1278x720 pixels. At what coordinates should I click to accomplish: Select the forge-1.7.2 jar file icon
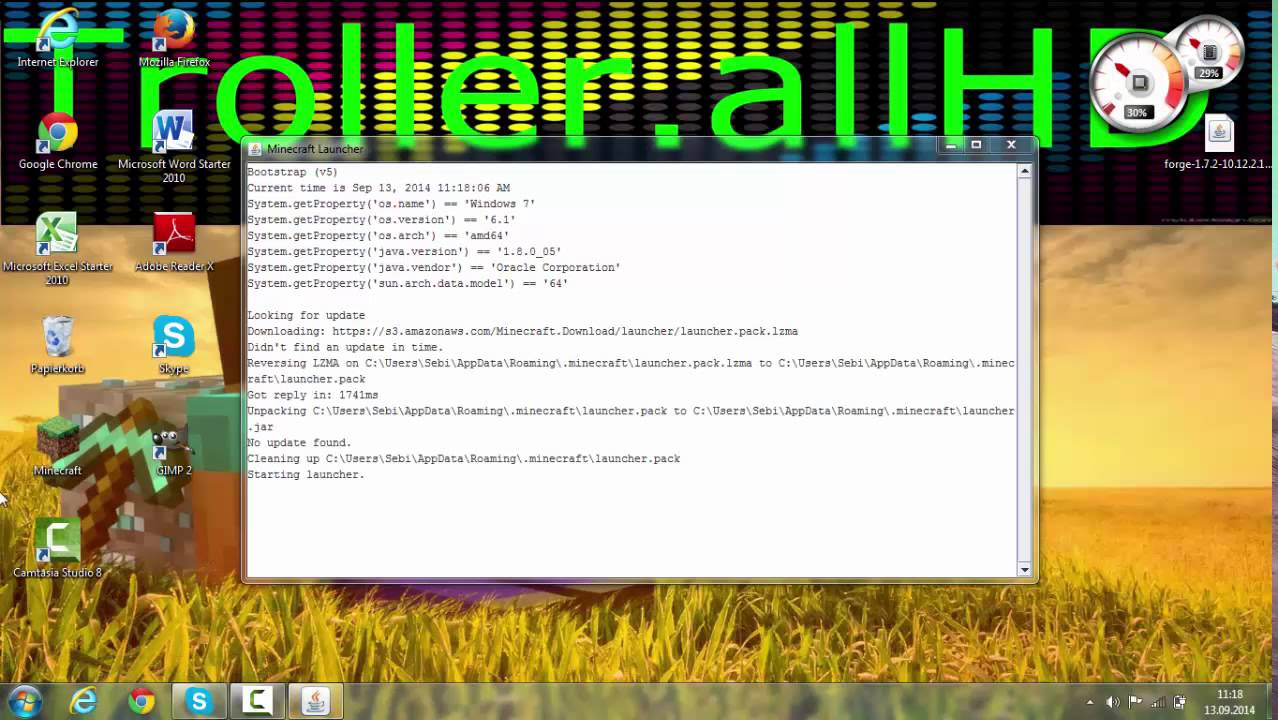pos(1218,143)
